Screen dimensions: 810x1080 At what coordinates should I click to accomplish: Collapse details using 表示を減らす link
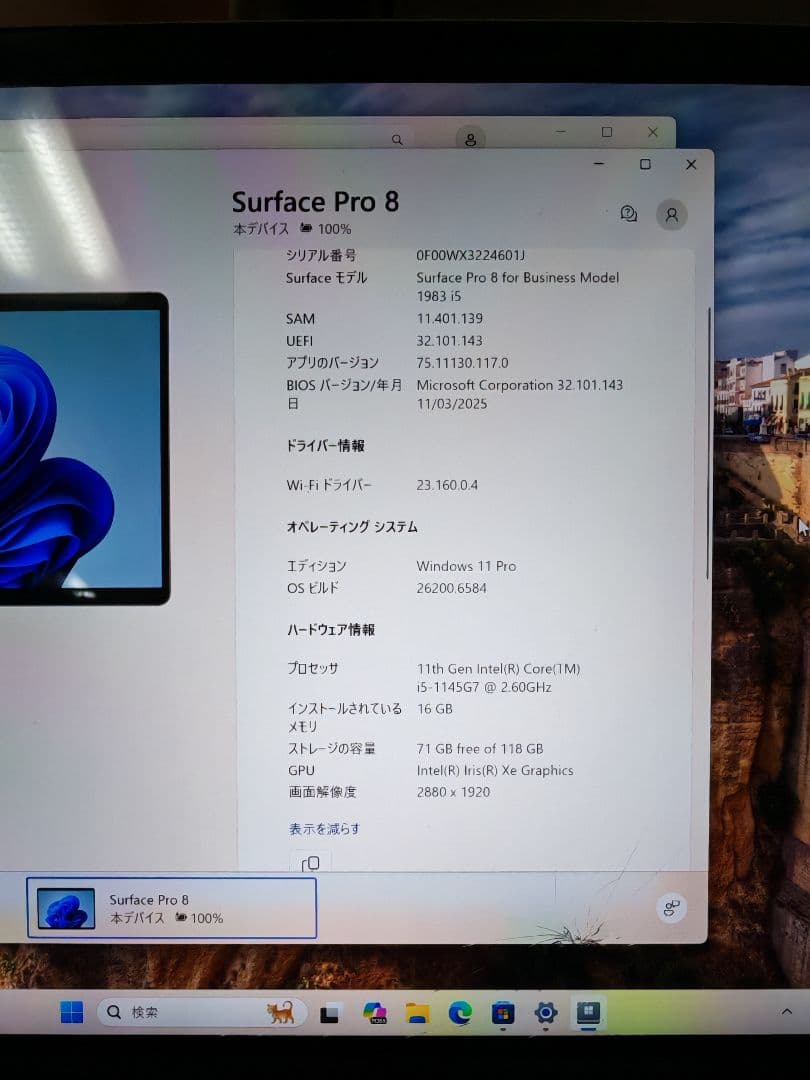[x=323, y=829]
